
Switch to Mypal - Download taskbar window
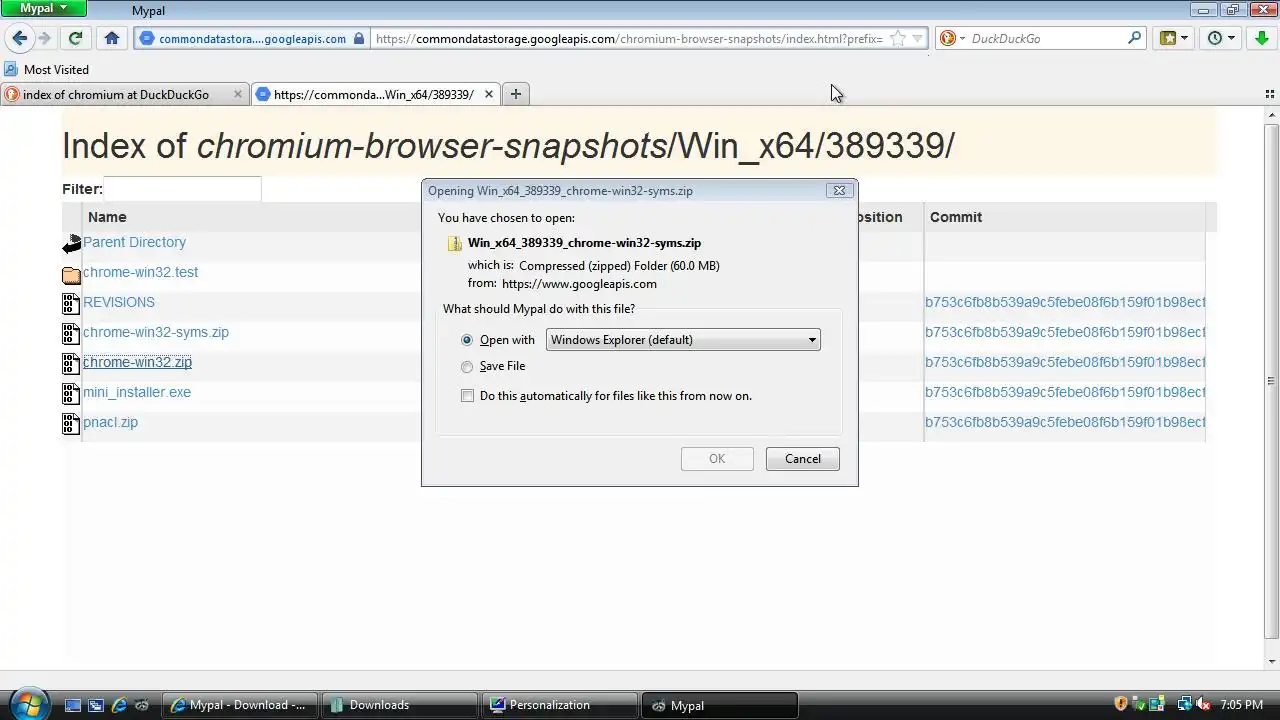[x=239, y=705]
